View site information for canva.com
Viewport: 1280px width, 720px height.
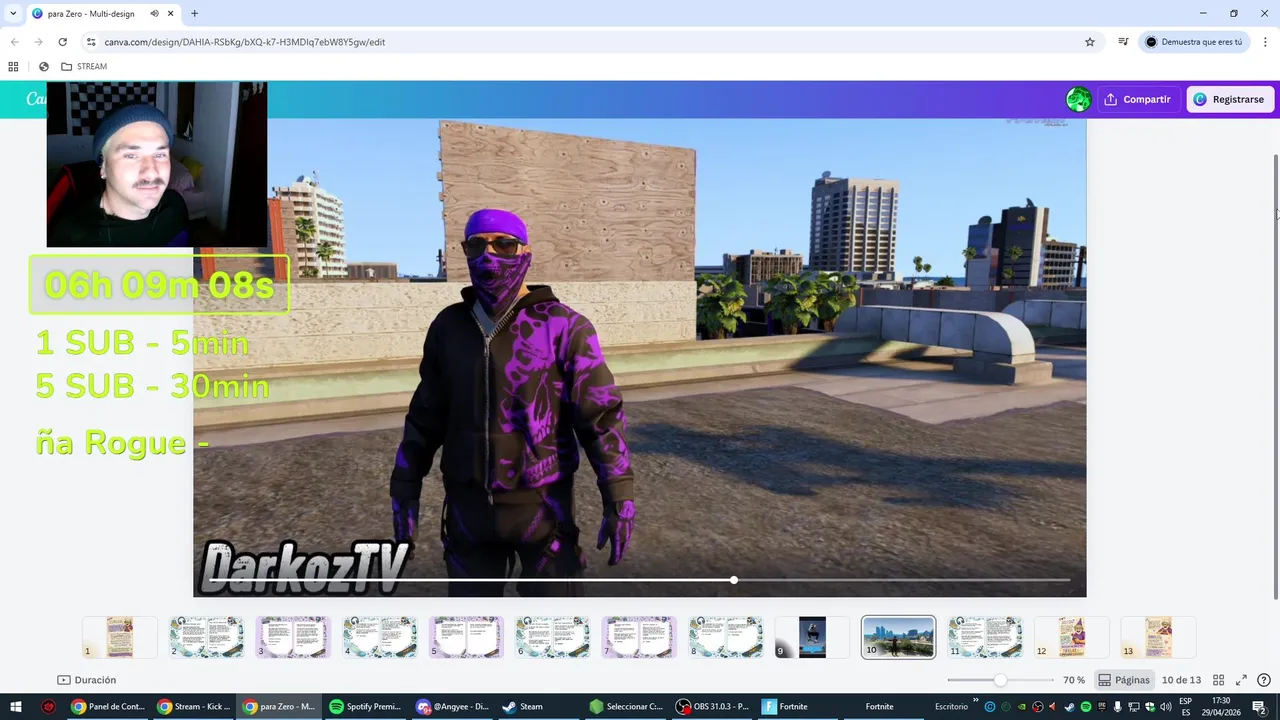tap(91, 42)
